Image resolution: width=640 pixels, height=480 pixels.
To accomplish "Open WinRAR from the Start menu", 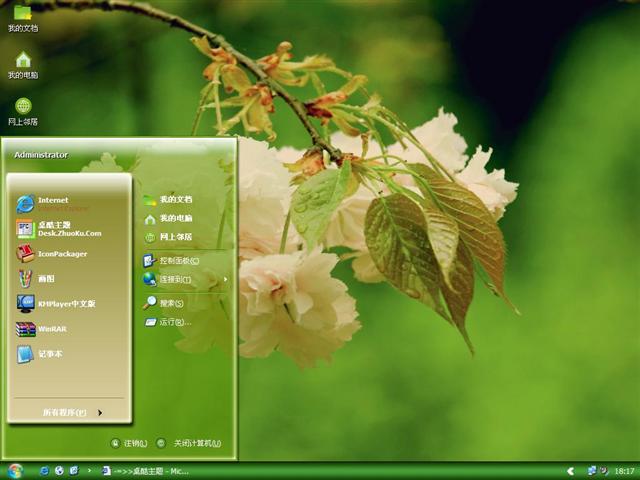I will tap(42, 329).
